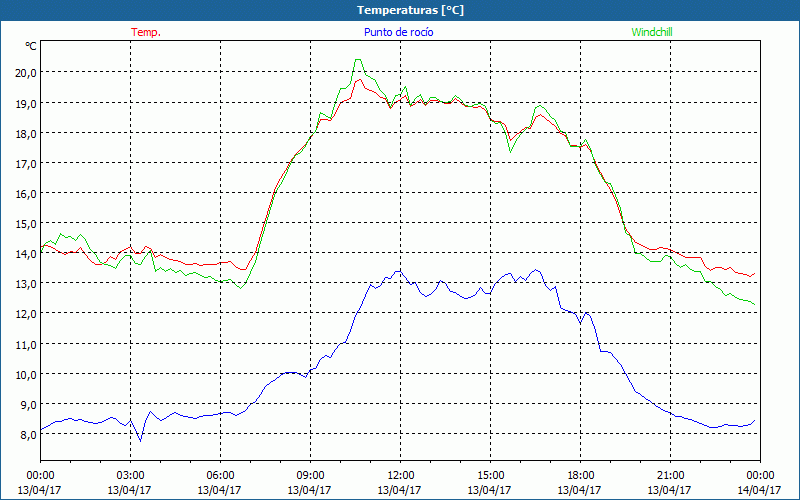Click the 'Temperaturas [°C]' chart title
Viewport: 800px width, 500px height.
(x=410, y=10)
